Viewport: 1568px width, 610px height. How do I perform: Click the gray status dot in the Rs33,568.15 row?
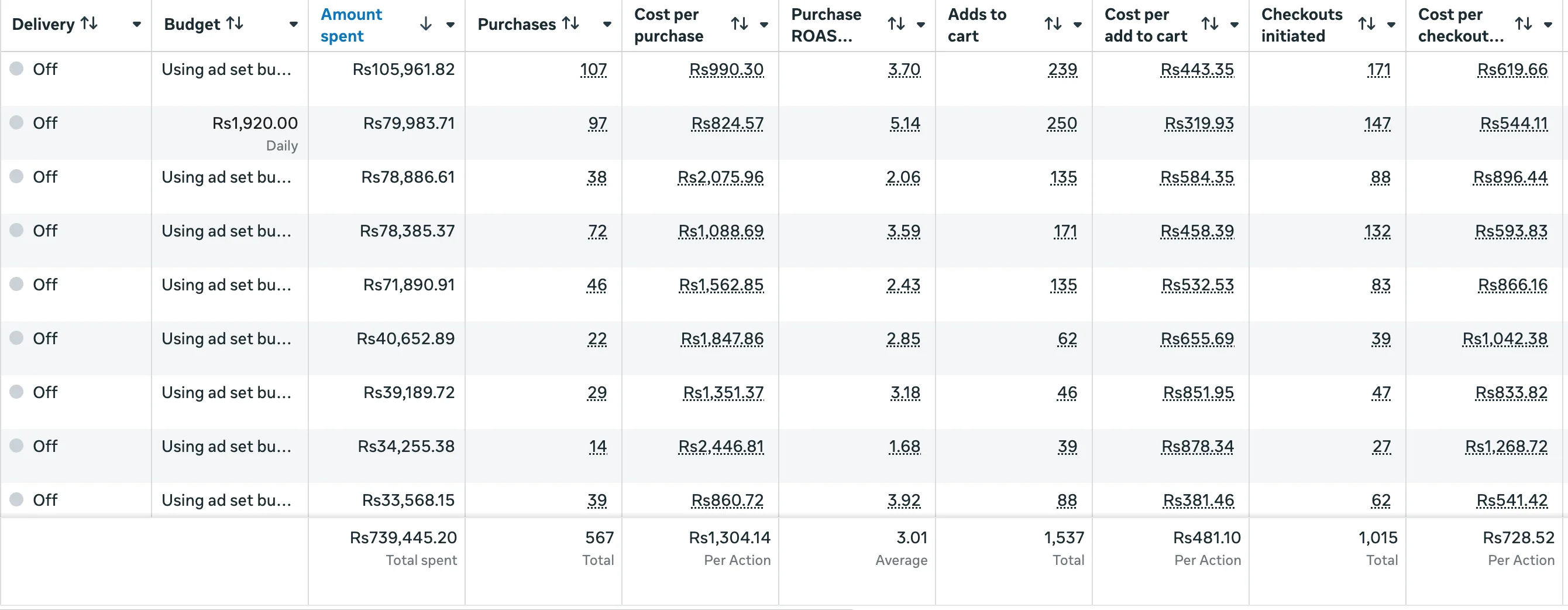[x=17, y=500]
